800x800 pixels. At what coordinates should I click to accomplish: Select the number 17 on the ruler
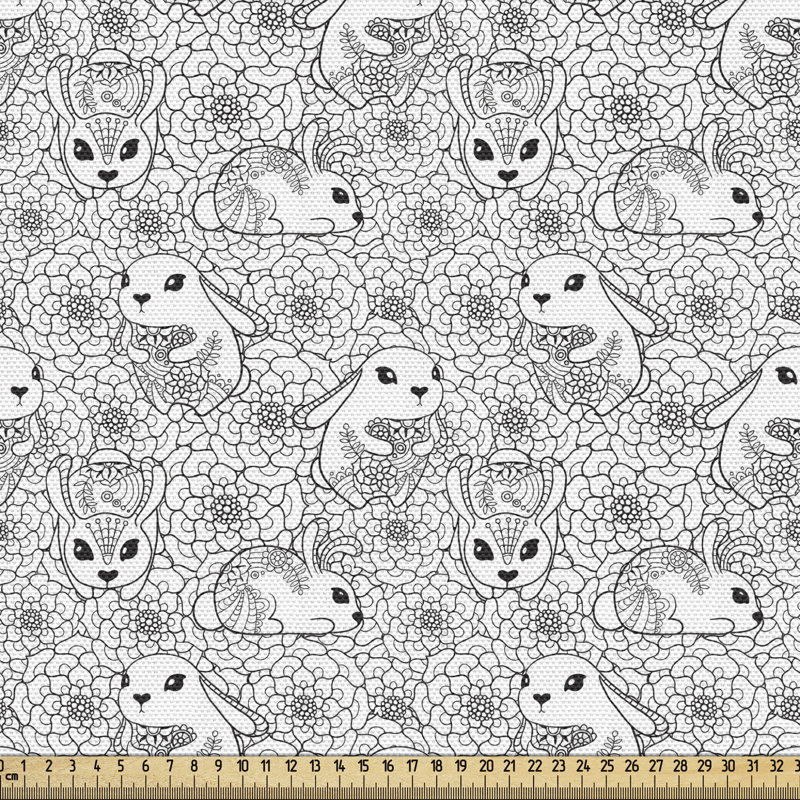point(412,766)
